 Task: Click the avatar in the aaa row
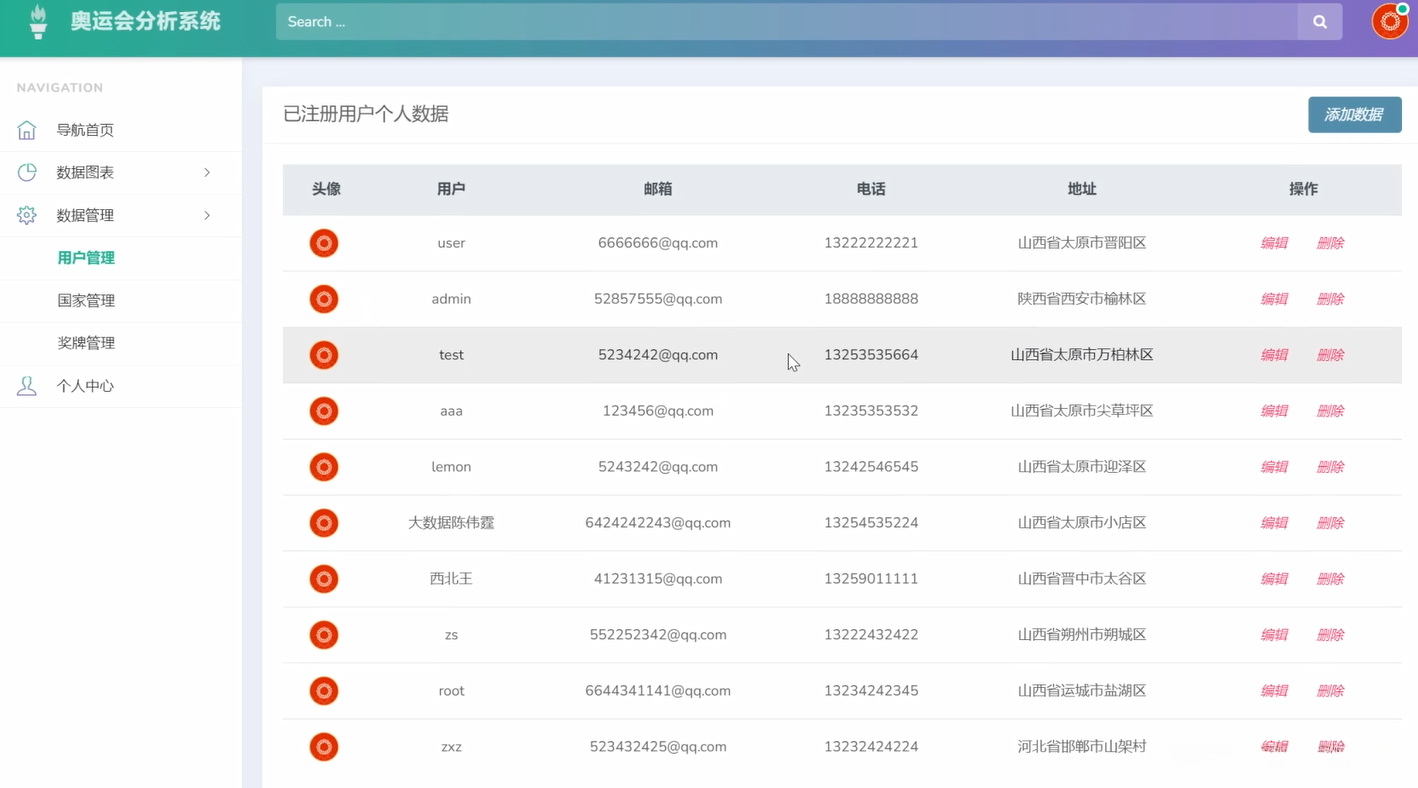click(x=324, y=411)
